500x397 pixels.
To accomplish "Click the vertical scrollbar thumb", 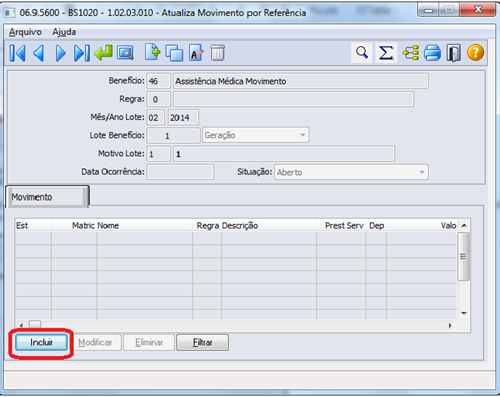I will click(463, 257).
